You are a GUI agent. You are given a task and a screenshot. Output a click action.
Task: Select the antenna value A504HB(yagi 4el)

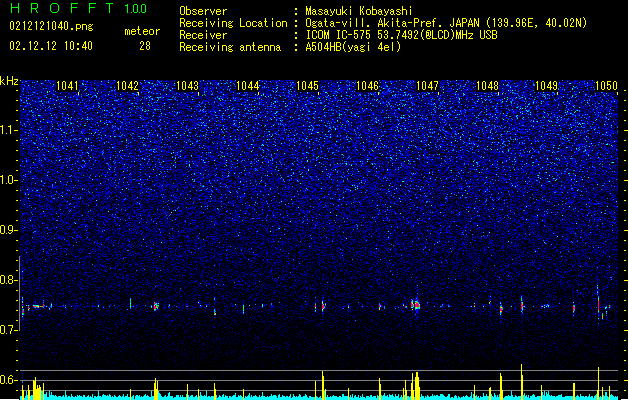(353, 47)
